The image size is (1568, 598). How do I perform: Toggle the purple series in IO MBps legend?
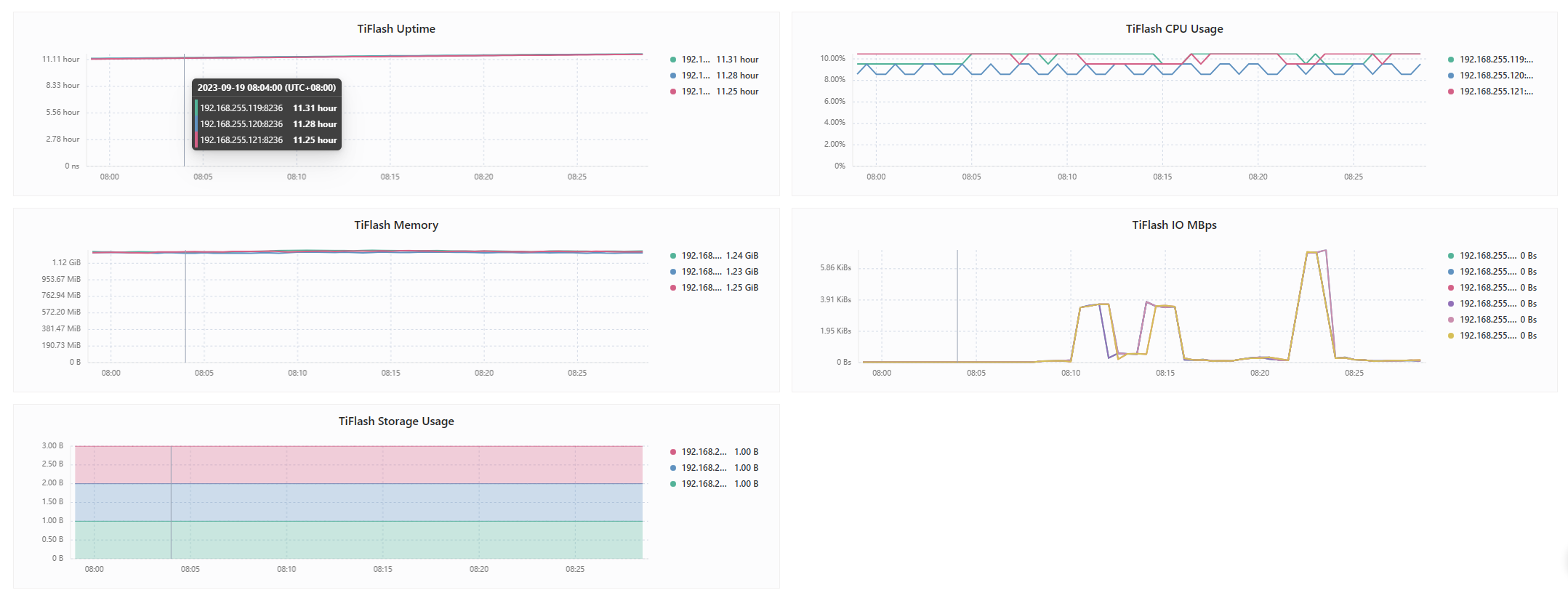(1492, 304)
